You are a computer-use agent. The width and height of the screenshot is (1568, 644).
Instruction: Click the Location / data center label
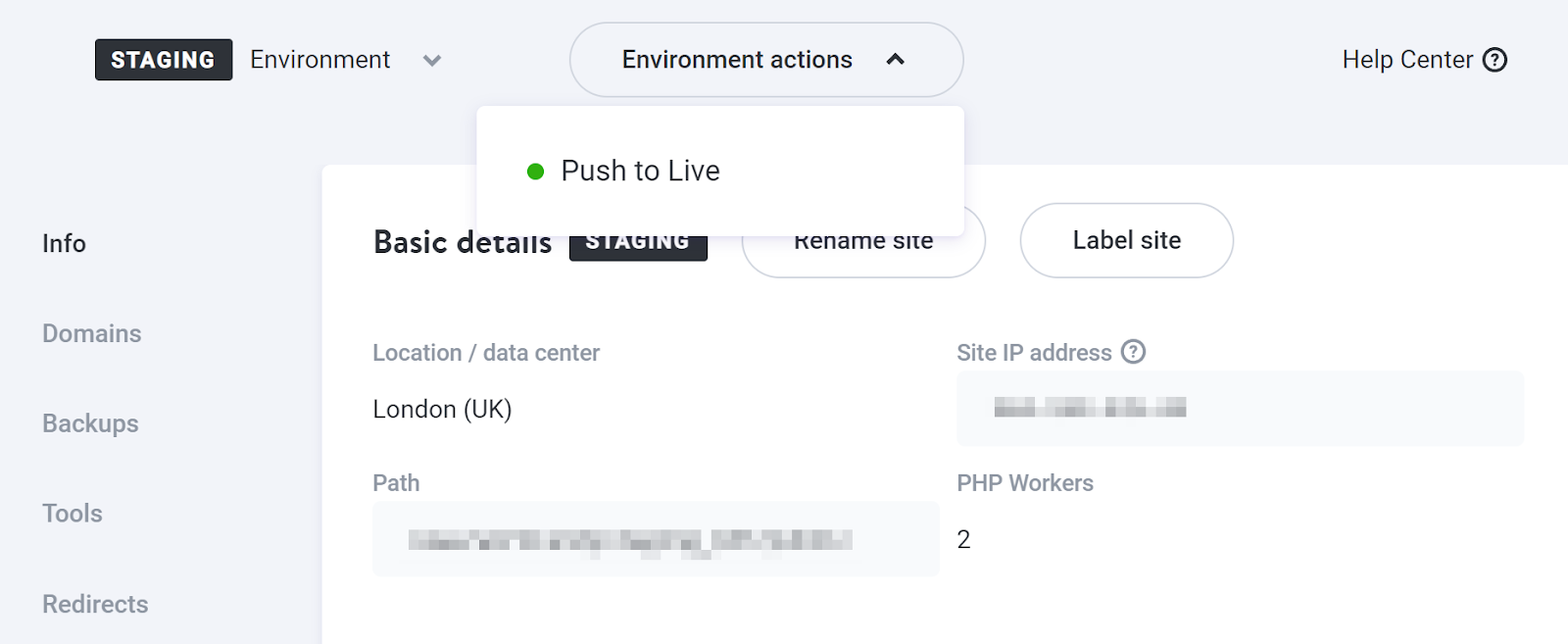pos(486,353)
